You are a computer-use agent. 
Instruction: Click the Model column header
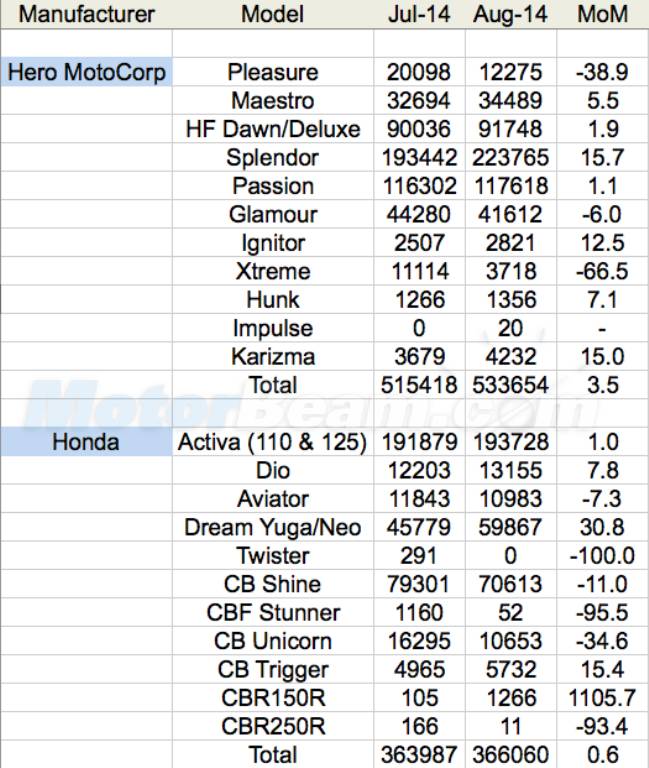[x=272, y=15]
